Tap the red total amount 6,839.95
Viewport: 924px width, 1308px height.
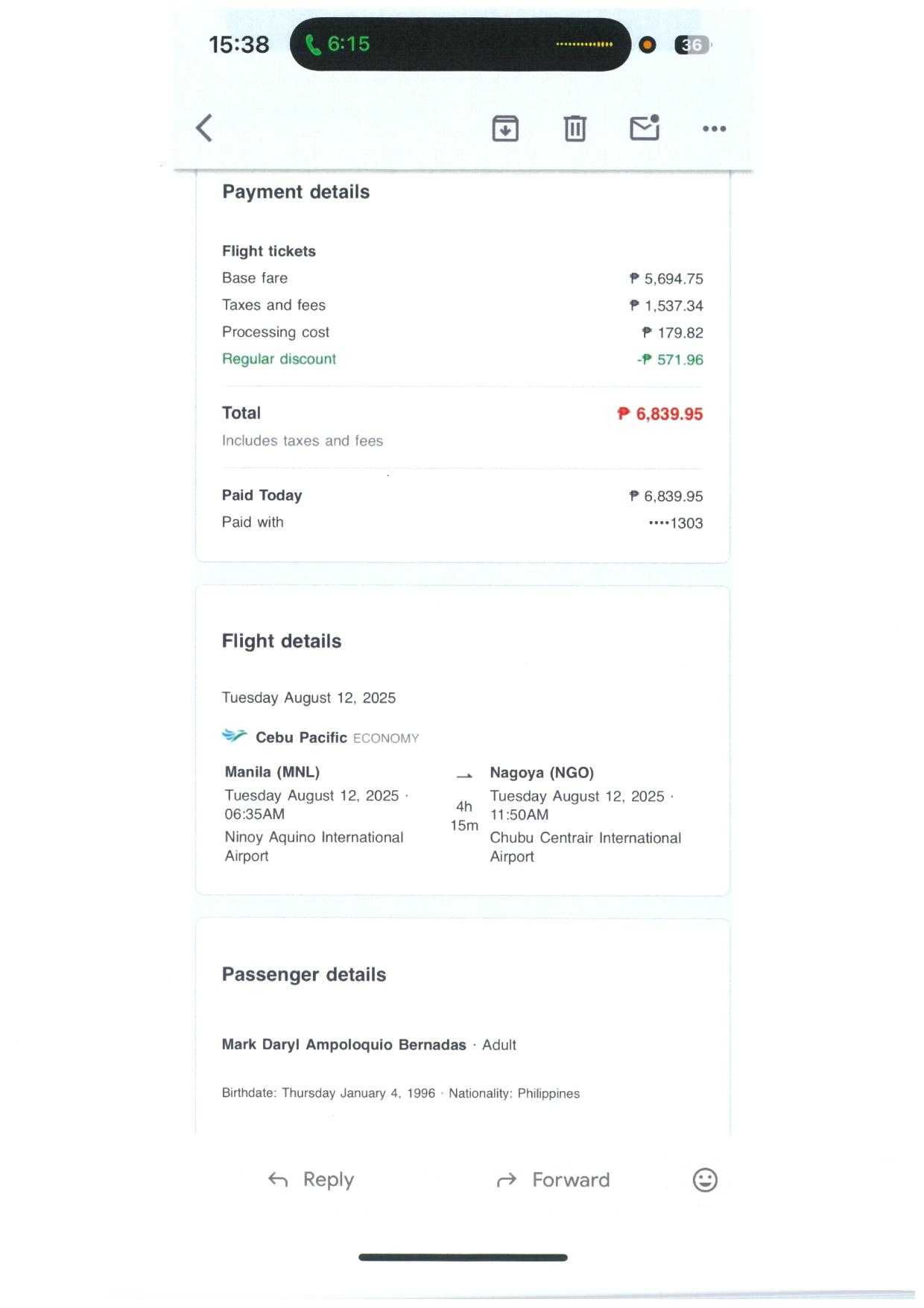coord(660,414)
